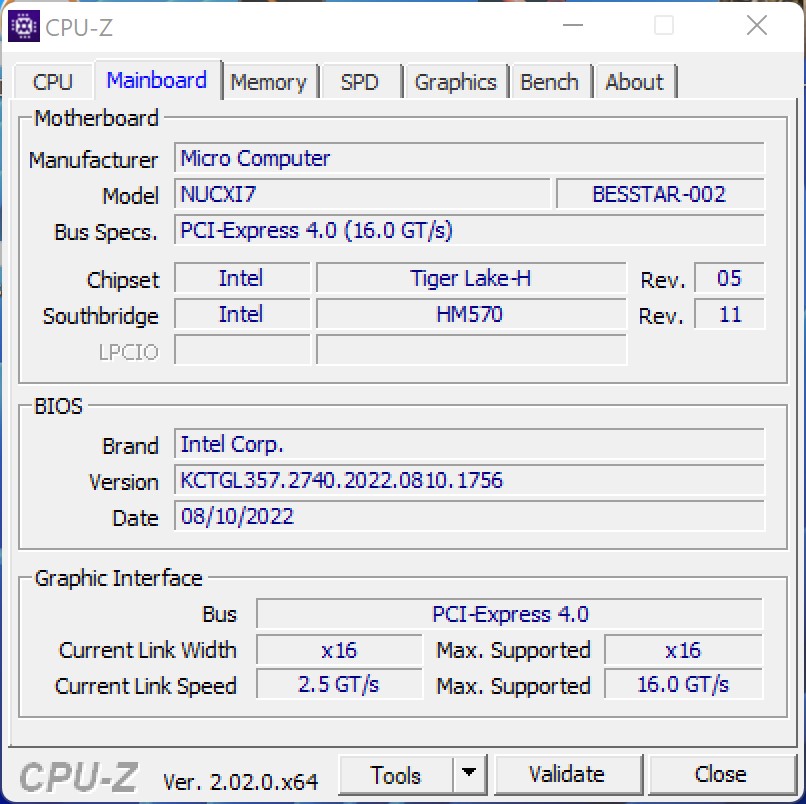The width and height of the screenshot is (806, 804).
Task: Click the Southbridge 'HM570' field
Action: [x=471, y=314]
